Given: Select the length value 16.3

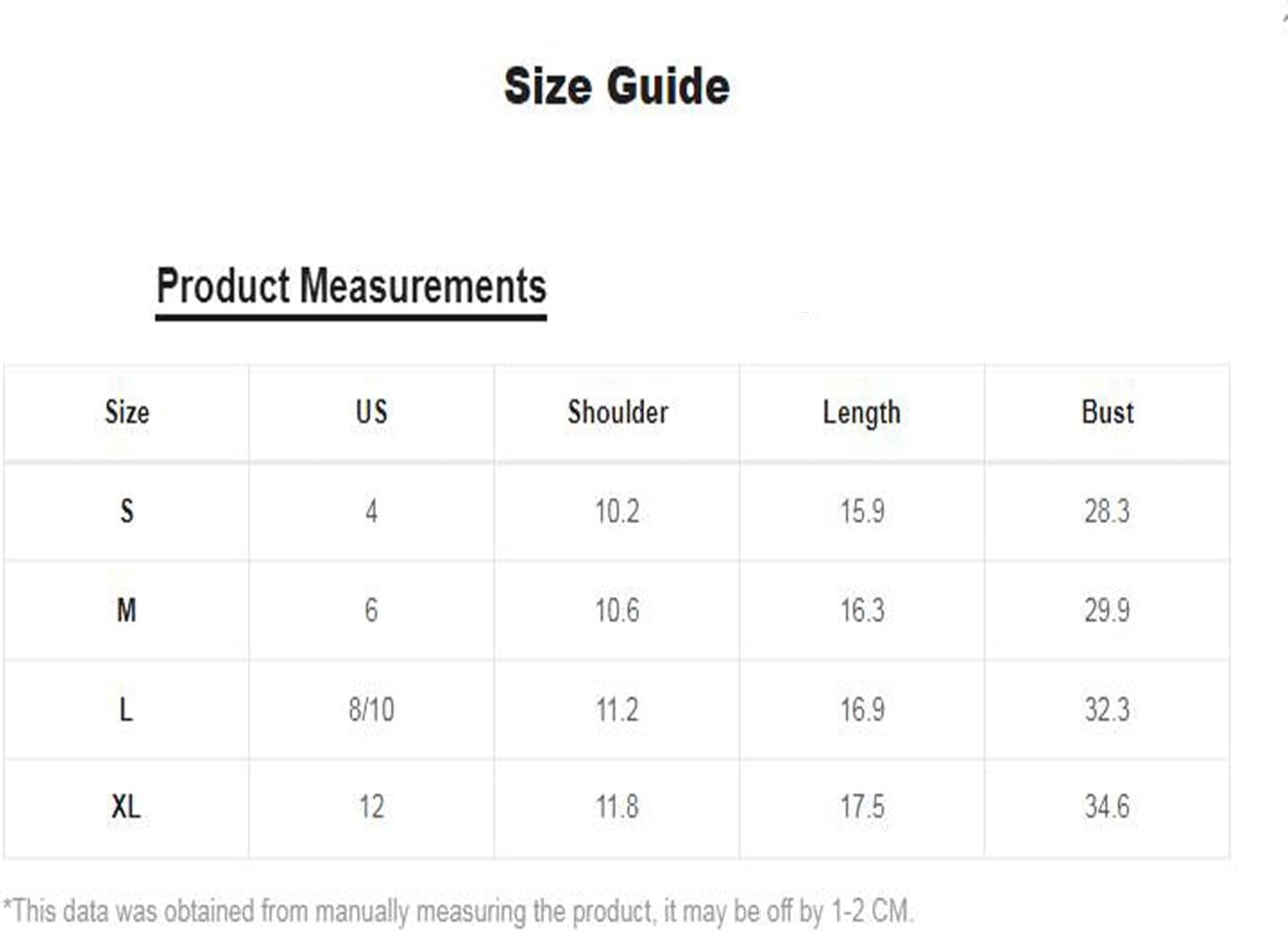Looking at the screenshot, I should pyautogui.click(x=862, y=611).
